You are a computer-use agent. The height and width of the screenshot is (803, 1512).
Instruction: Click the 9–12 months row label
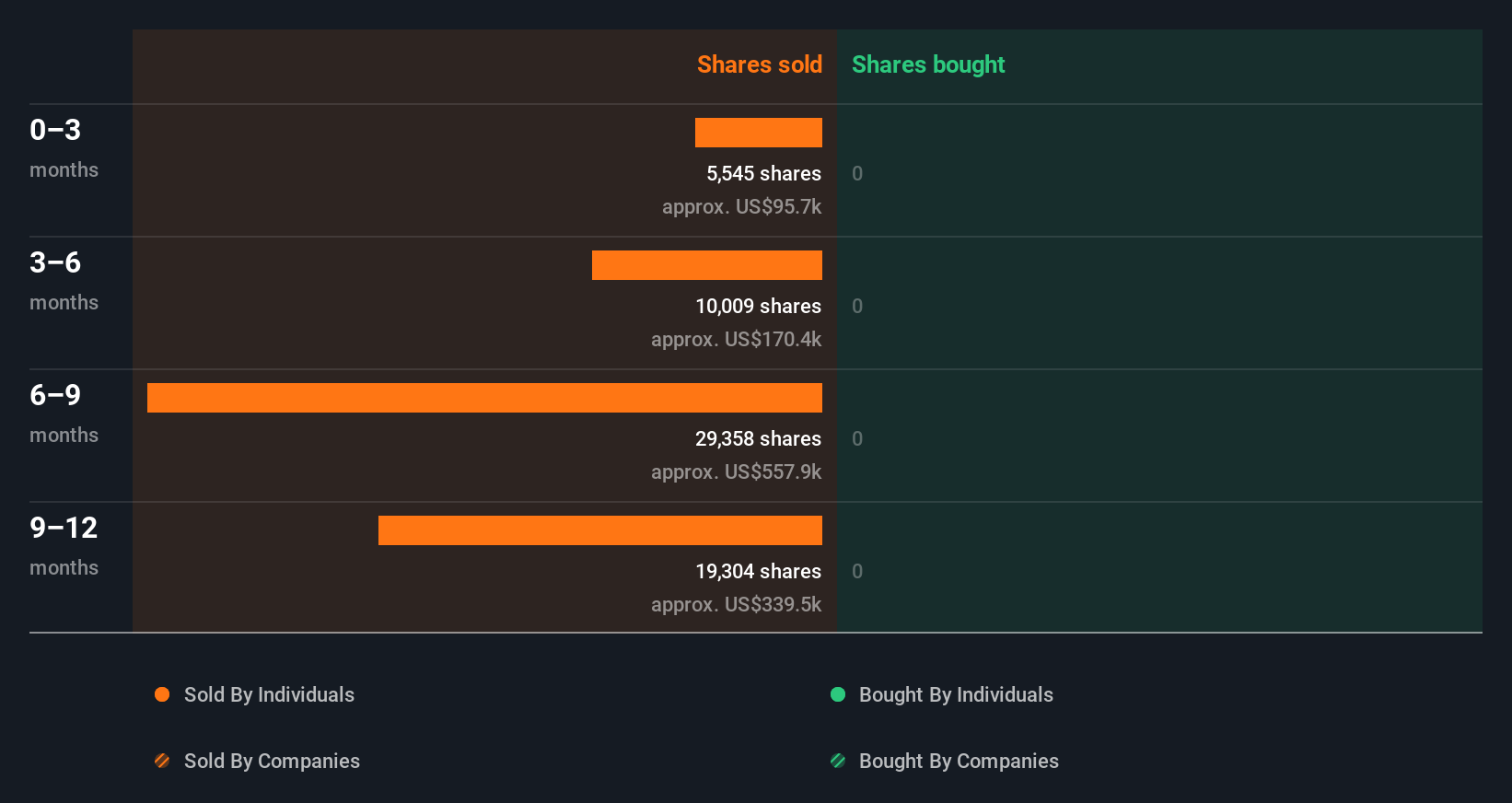coord(64,546)
